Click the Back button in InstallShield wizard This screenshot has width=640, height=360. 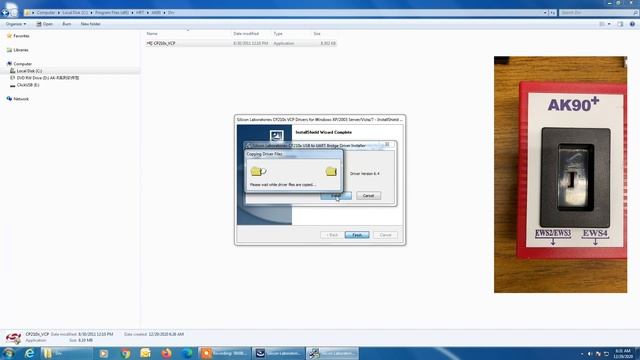point(332,235)
